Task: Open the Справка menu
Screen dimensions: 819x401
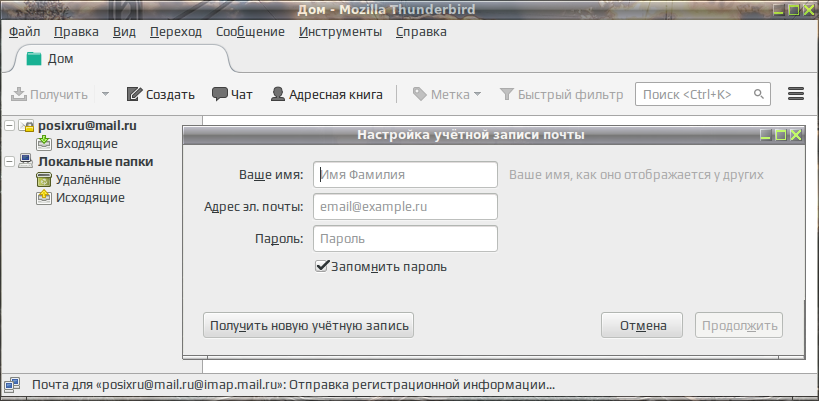Action: coord(421,32)
